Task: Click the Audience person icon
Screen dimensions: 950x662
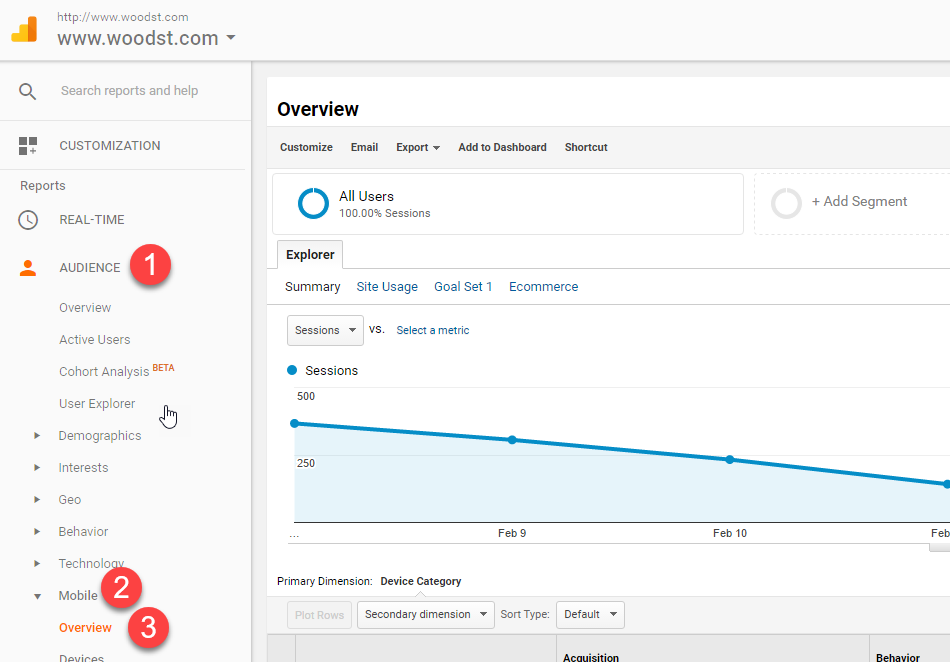Action: click(28, 268)
